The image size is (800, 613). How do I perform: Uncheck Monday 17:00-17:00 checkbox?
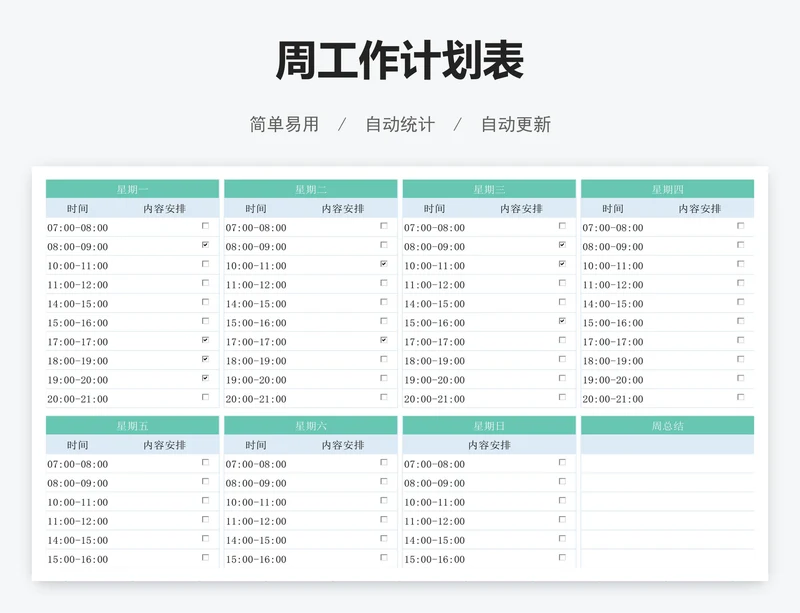click(205, 340)
